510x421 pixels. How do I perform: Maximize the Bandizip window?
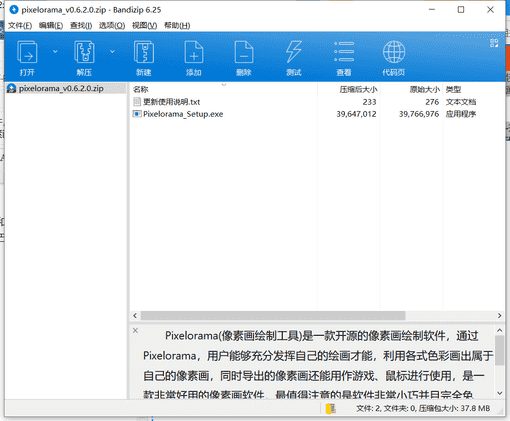point(461,10)
